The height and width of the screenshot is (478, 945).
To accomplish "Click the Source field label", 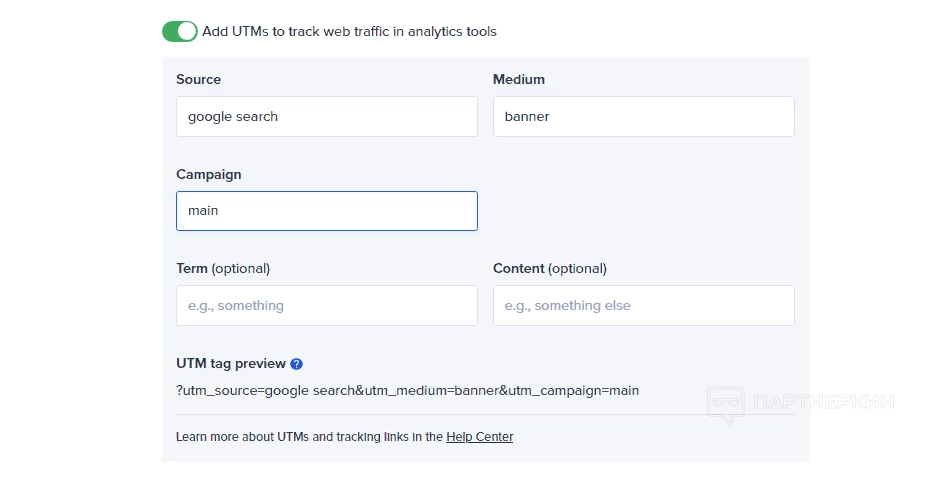I will click(198, 79).
